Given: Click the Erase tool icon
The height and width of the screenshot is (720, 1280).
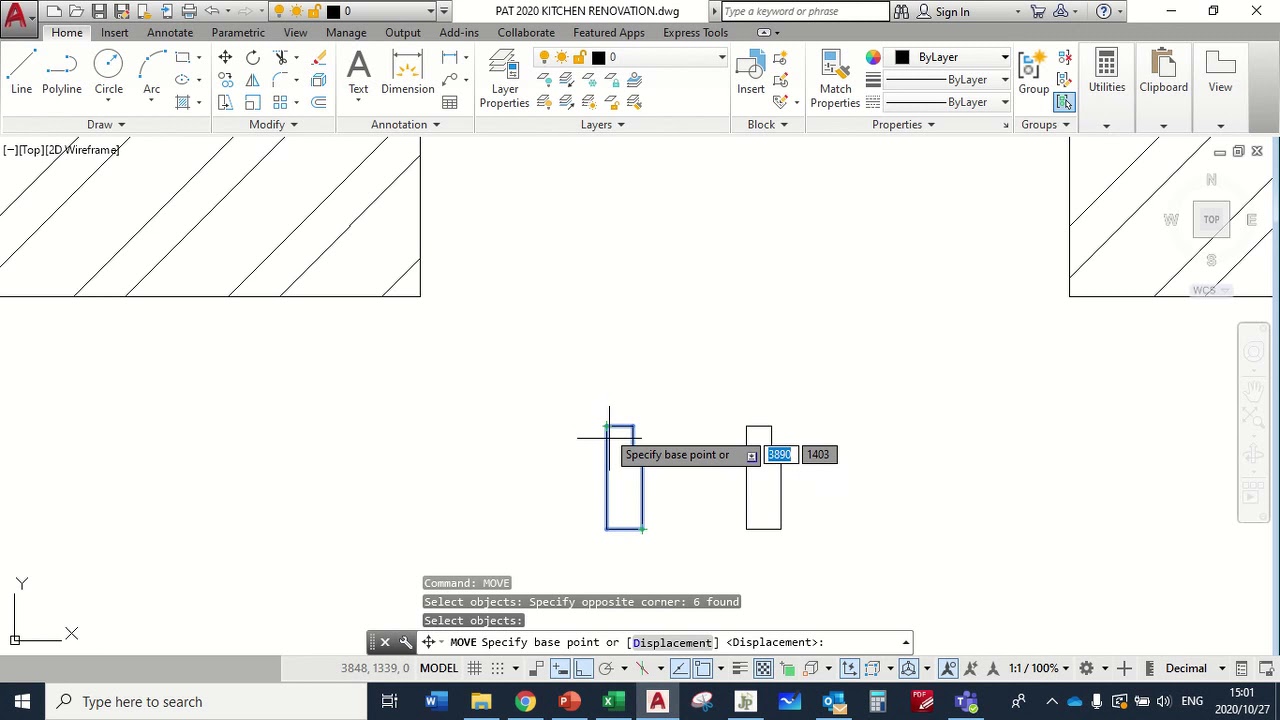Looking at the screenshot, I should click(318, 57).
